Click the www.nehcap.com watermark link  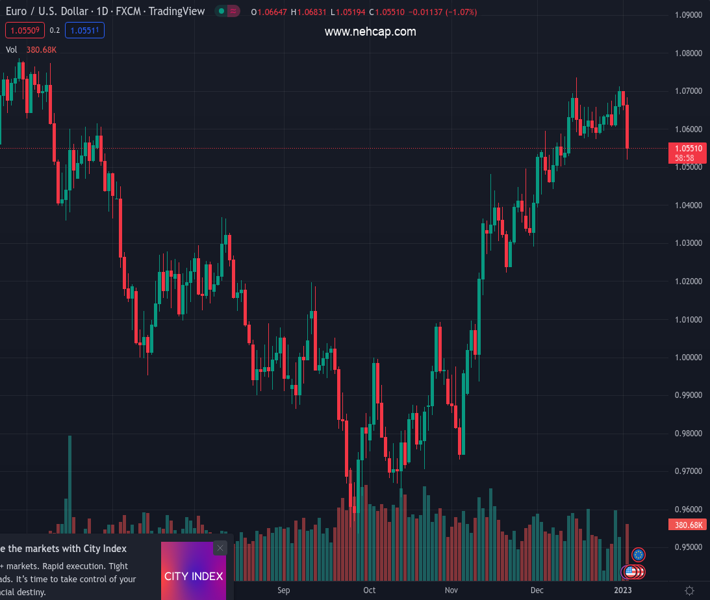coord(370,32)
